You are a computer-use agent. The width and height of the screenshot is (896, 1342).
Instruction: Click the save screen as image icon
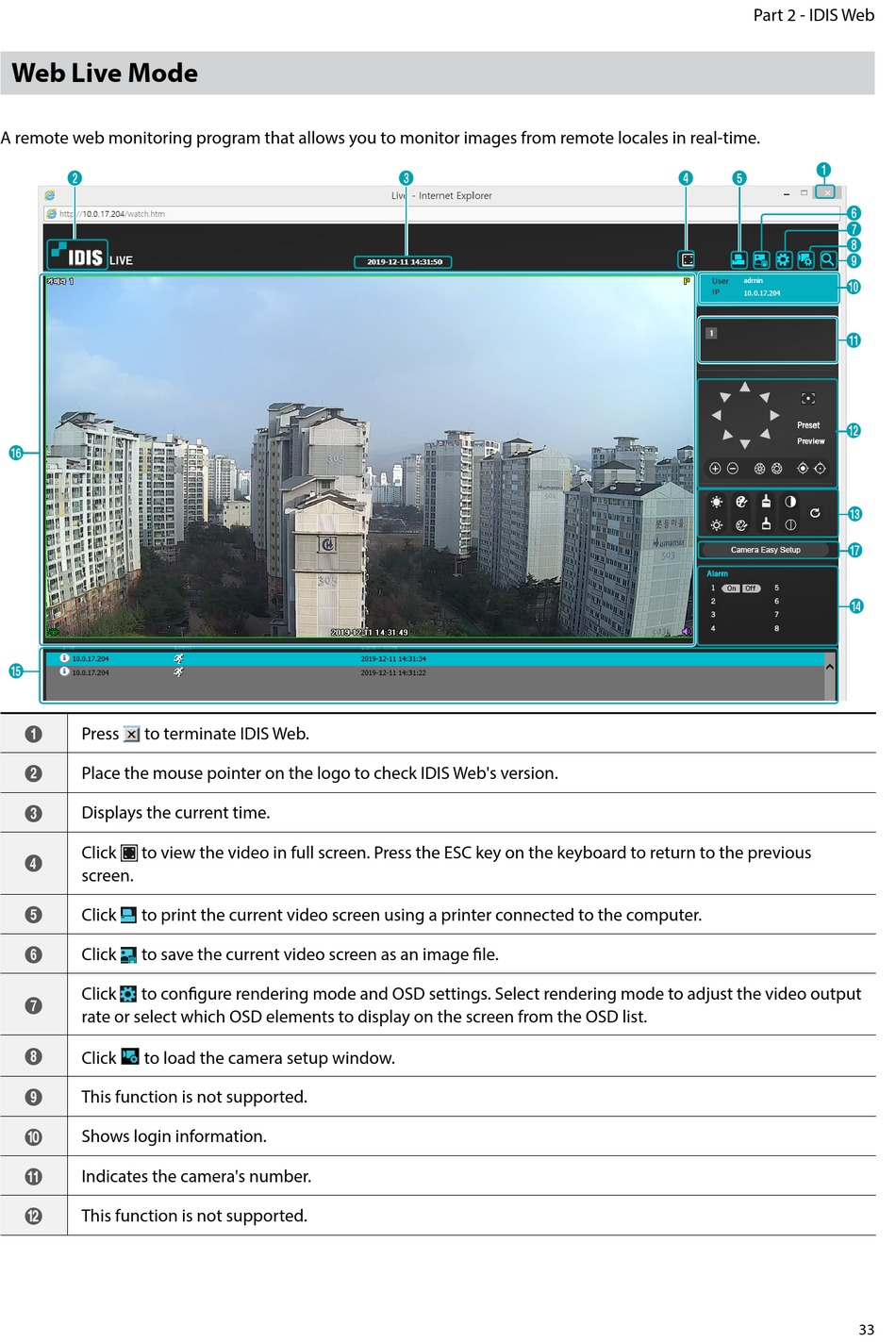pyautogui.click(x=761, y=259)
